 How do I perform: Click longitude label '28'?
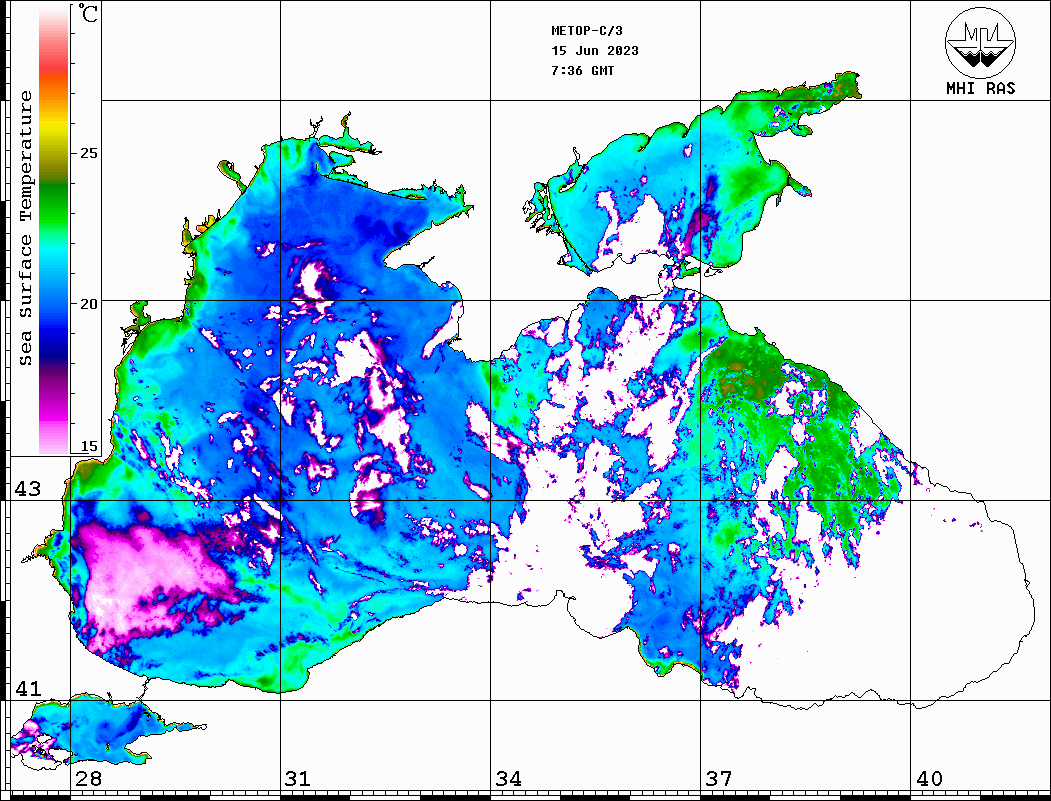click(88, 778)
